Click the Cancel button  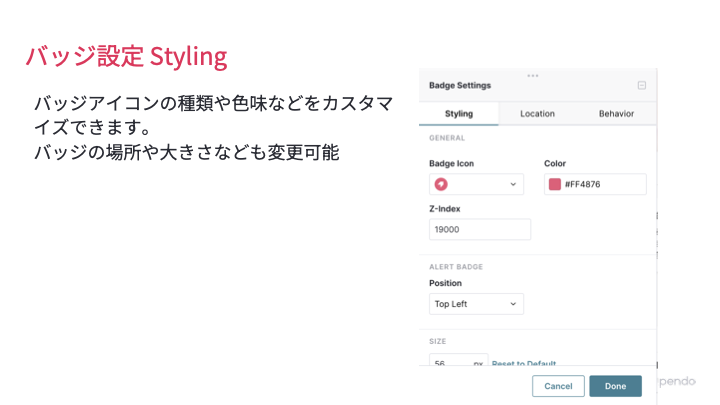tap(558, 386)
